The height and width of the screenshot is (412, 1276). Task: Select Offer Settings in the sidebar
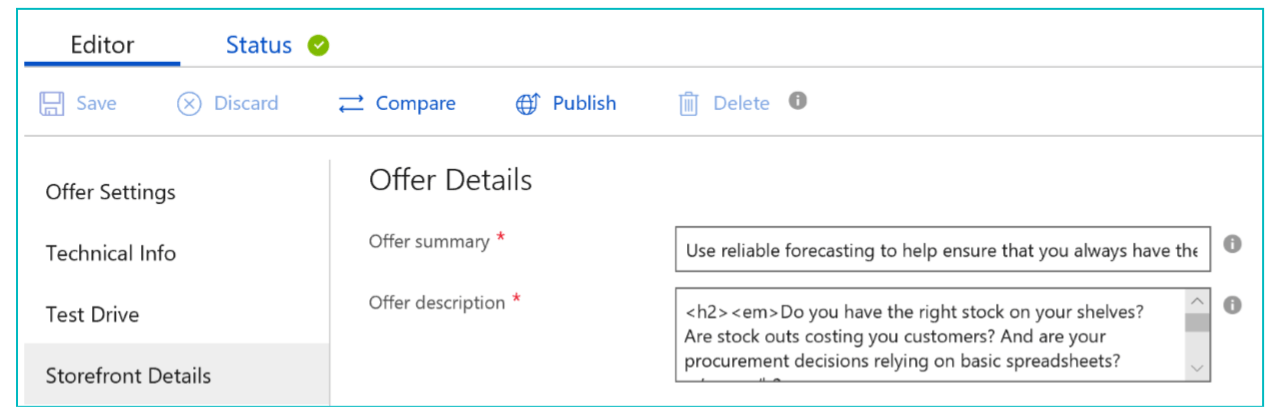(111, 192)
